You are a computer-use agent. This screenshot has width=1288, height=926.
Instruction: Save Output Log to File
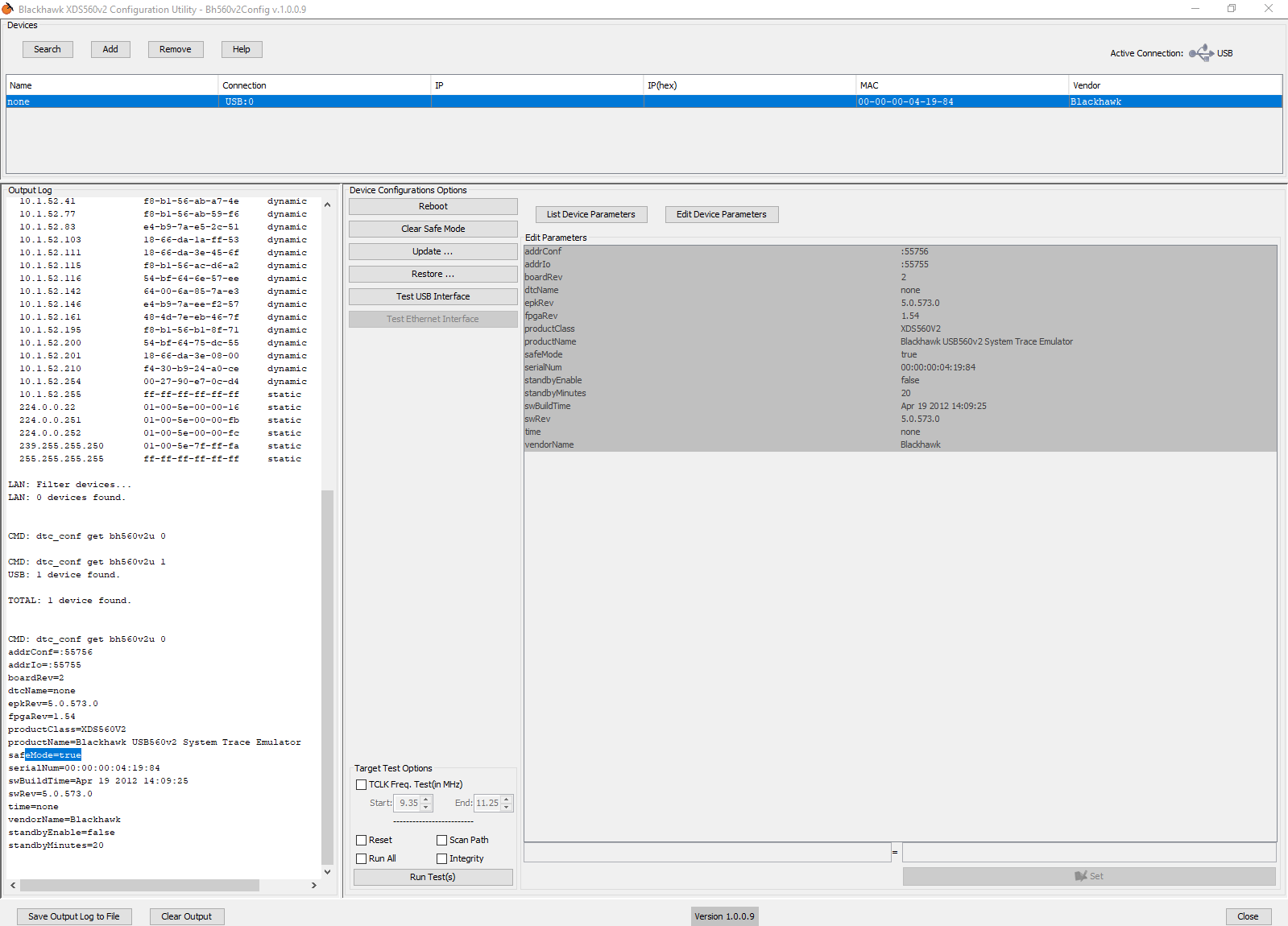click(x=74, y=916)
